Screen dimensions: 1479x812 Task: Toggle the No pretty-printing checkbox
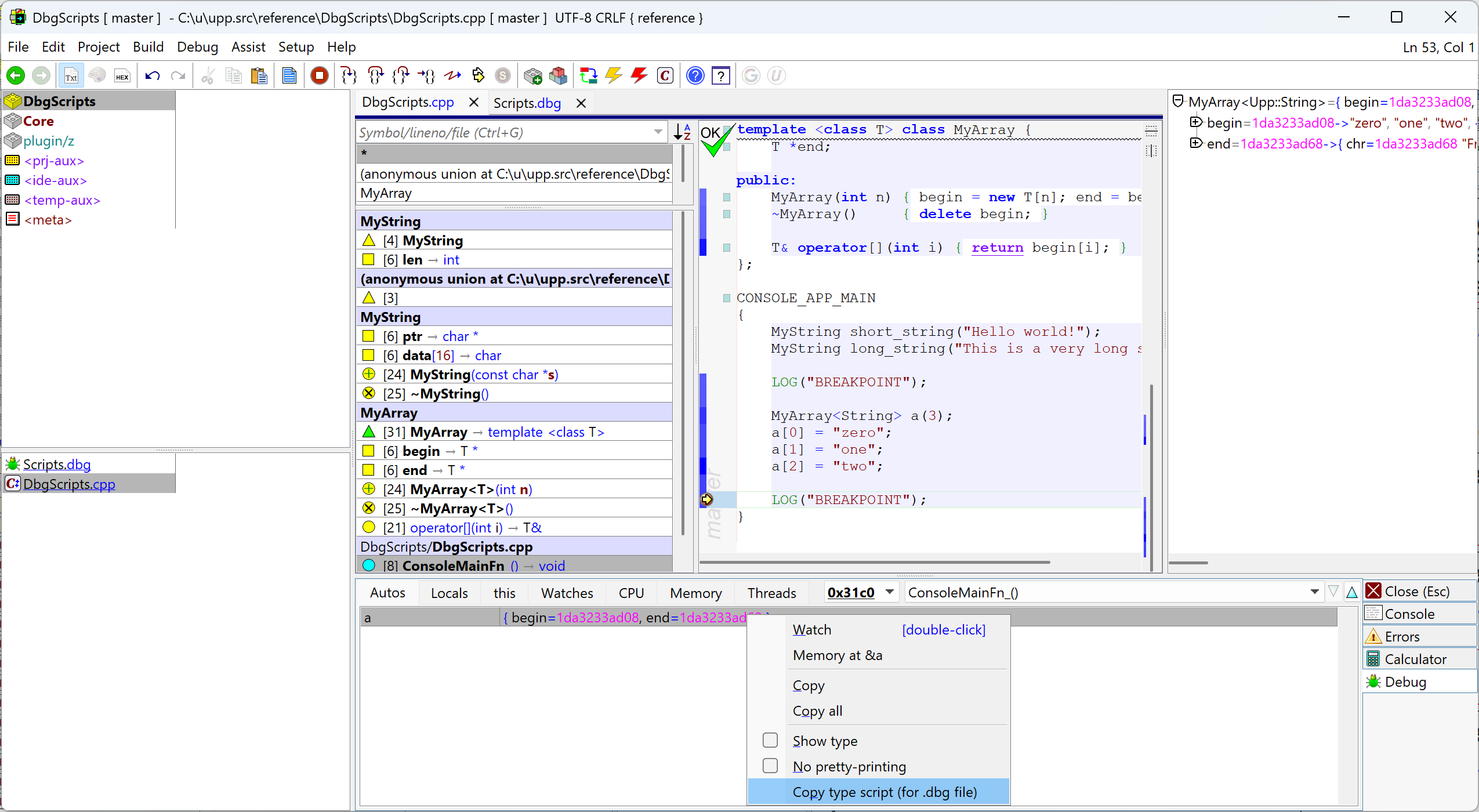click(770, 766)
